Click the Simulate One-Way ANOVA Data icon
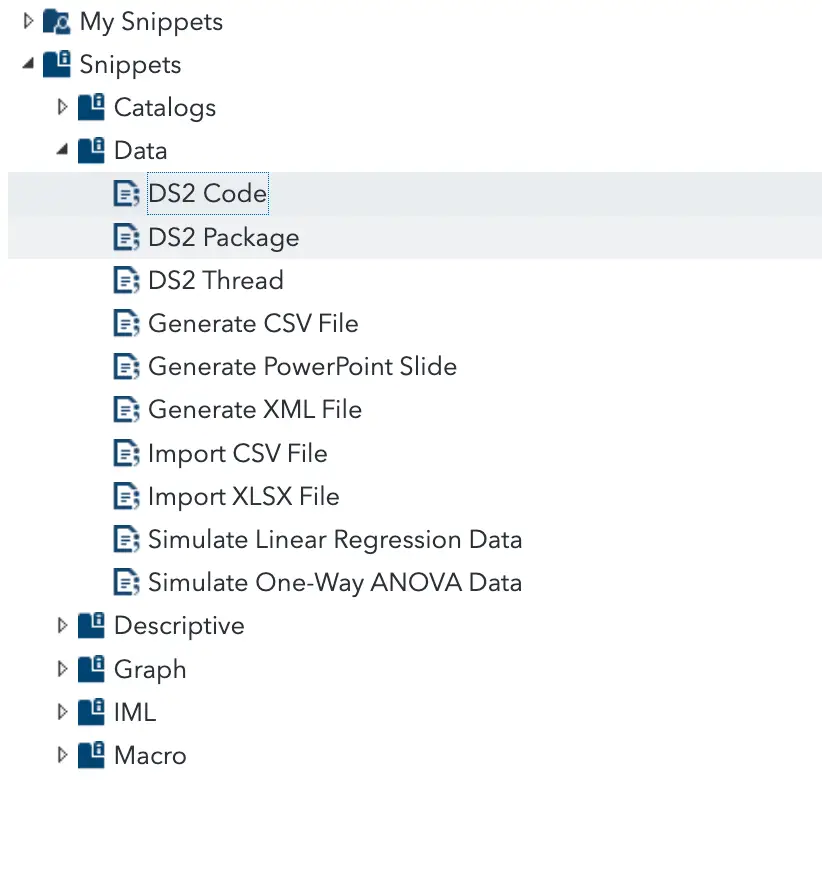 (126, 582)
